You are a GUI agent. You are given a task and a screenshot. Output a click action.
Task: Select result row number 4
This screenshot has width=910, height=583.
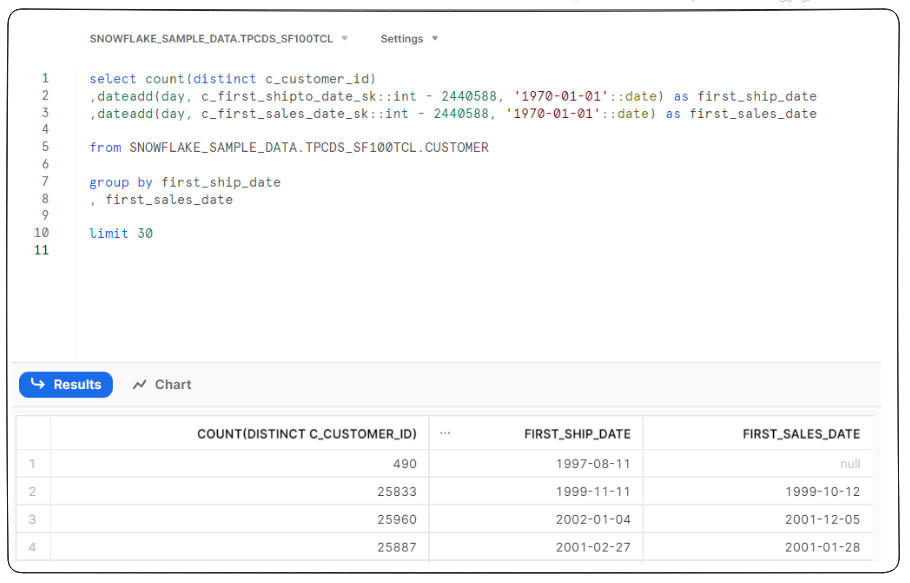[x=33, y=548]
